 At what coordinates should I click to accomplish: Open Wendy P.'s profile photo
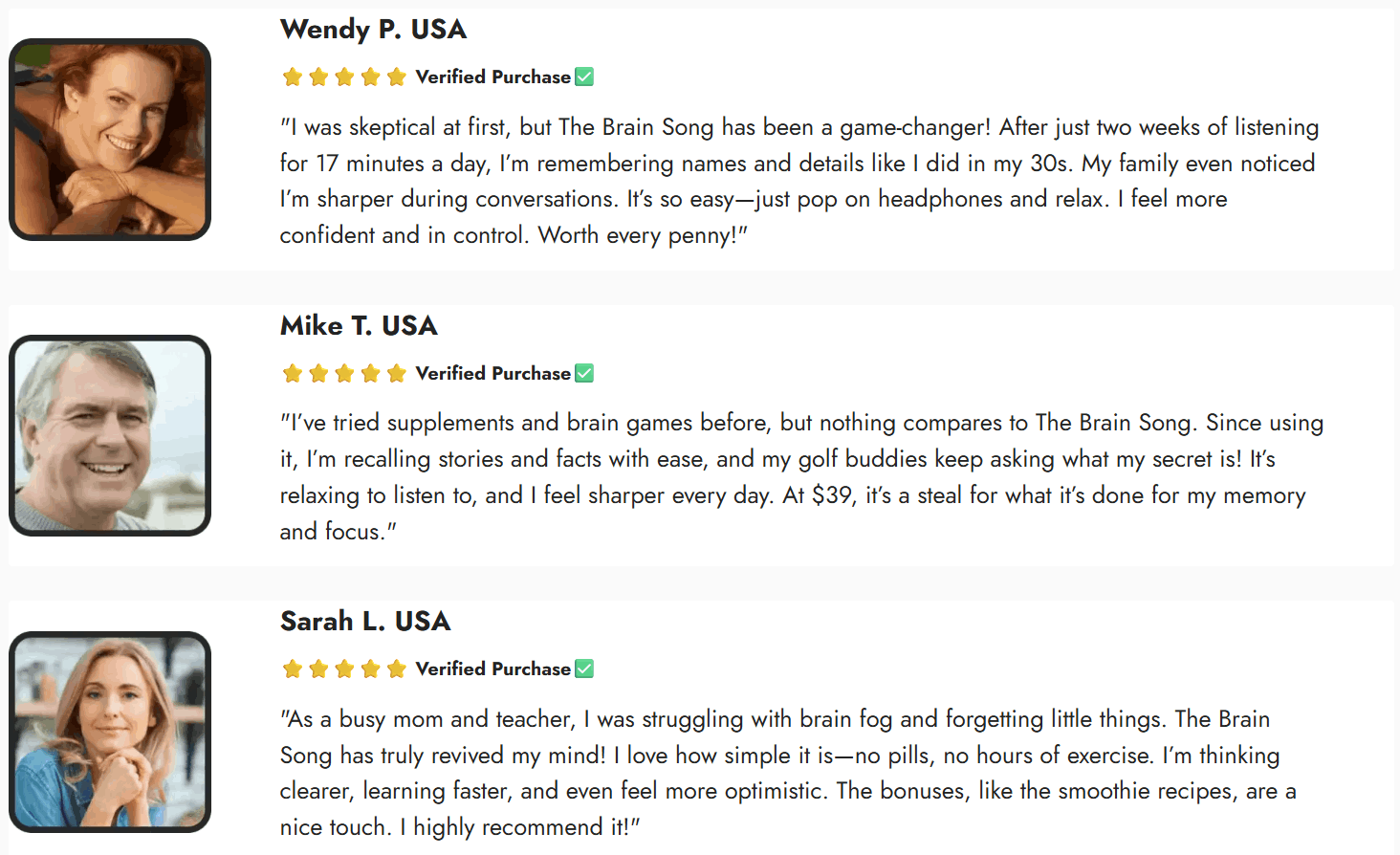[110, 140]
